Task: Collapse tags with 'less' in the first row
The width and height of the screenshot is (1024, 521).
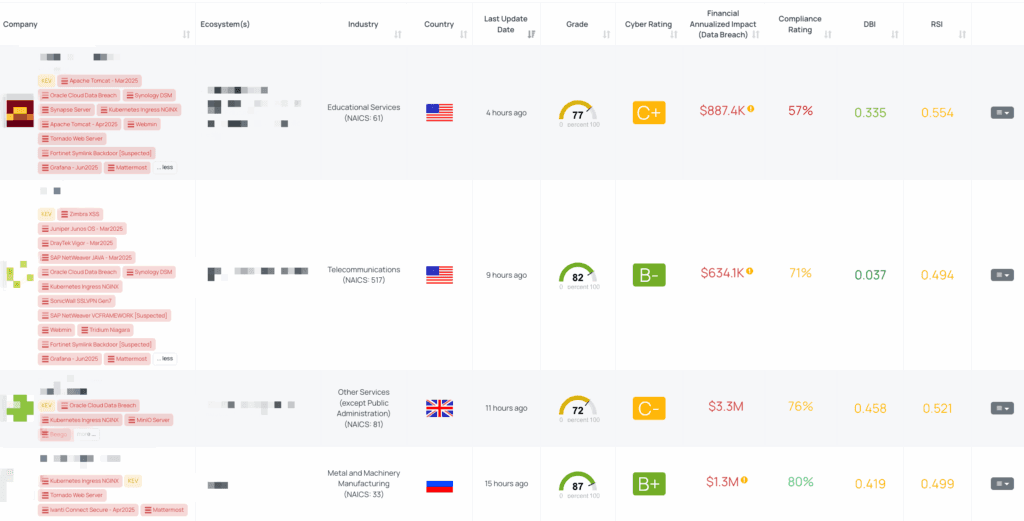Action: [x=165, y=167]
